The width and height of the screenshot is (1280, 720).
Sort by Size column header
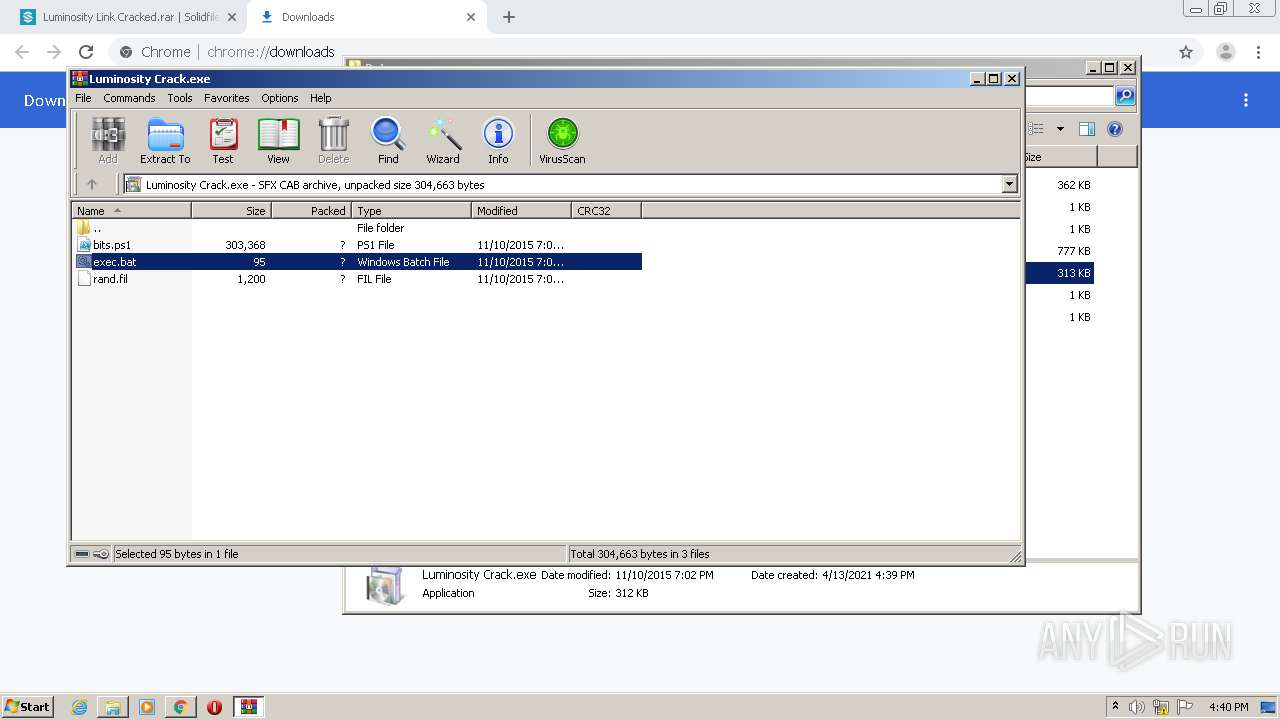(231, 211)
